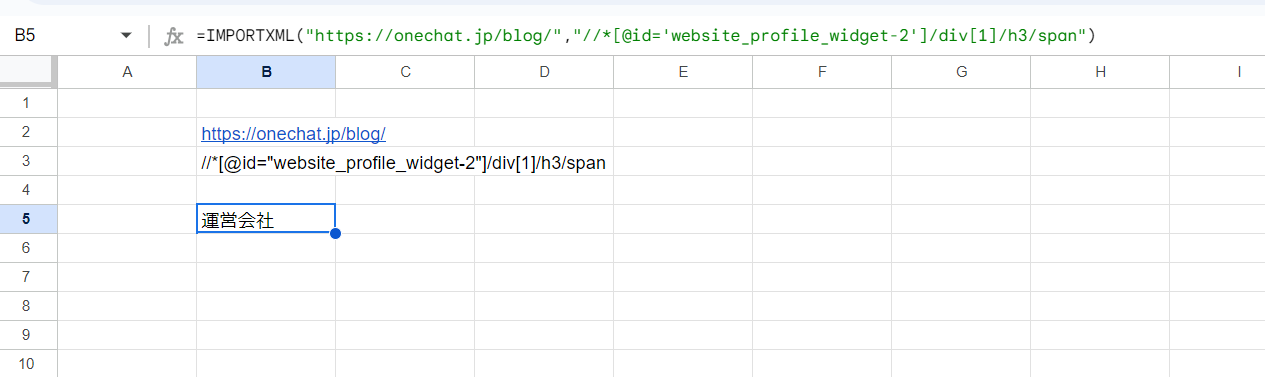The image size is (1265, 377).
Task: Select column E header
Action: (683, 72)
